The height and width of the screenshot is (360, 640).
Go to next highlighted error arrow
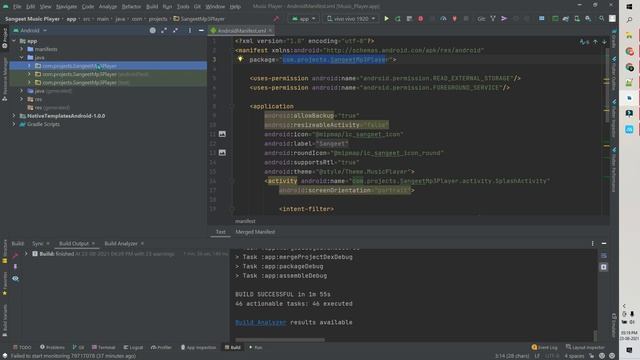coord(604,42)
